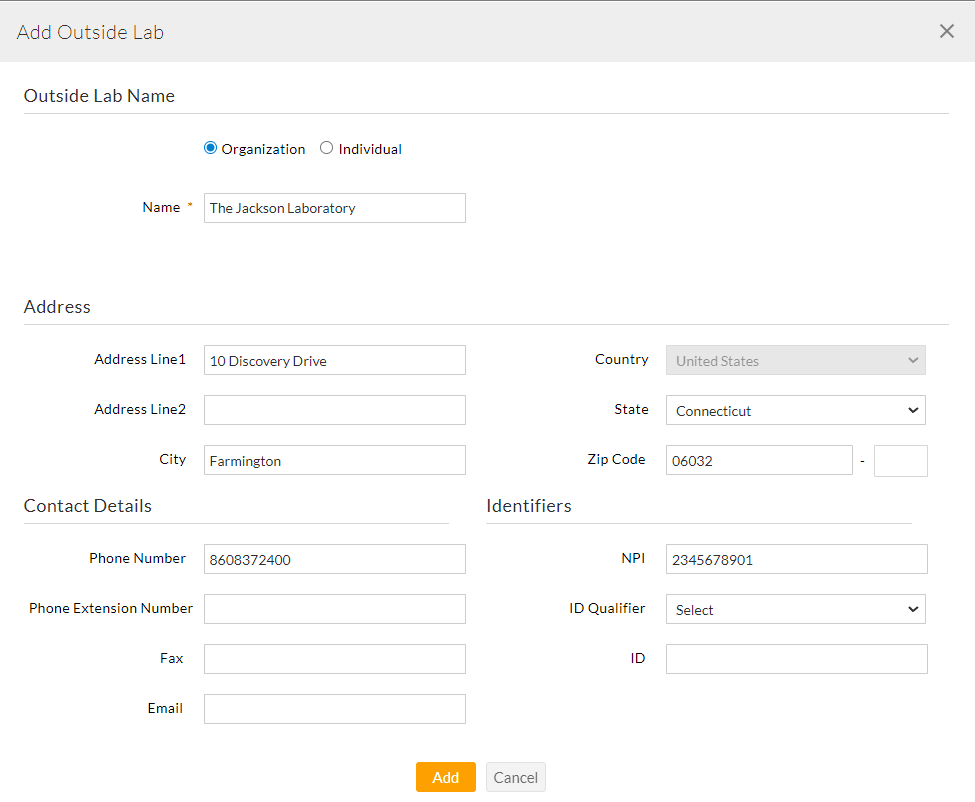
Task: Click the Zip Code field
Action: point(758,460)
